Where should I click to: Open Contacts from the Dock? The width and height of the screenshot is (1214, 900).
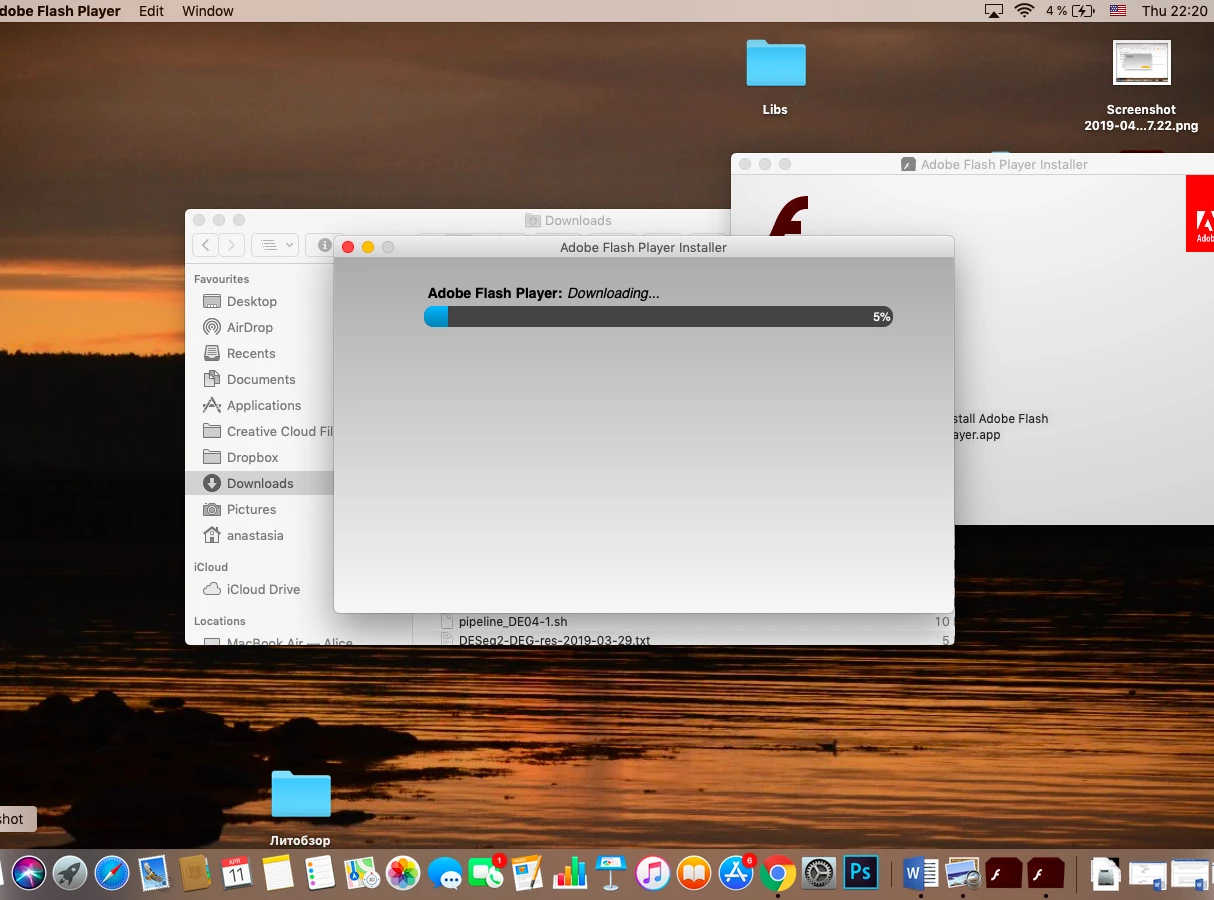(x=195, y=873)
